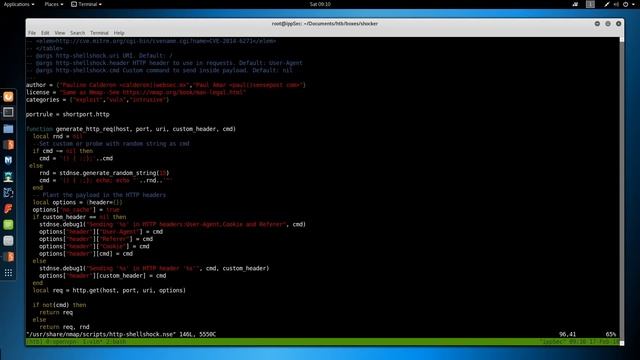Click the orange dock icon above app grid
The height and width of the screenshot is (360, 640).
tap(8, 257)
